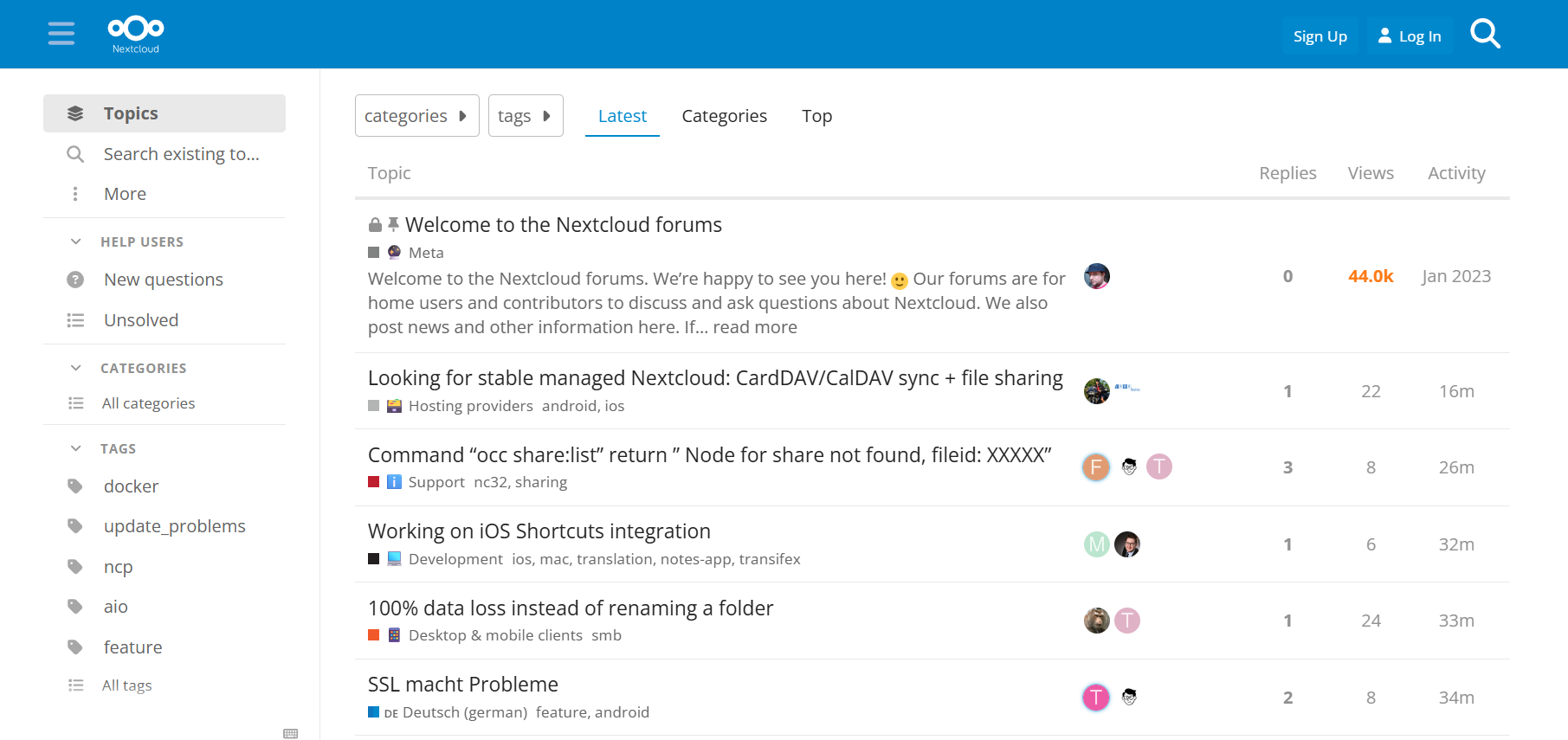Click the Sign Up button

pos(1320,36)
